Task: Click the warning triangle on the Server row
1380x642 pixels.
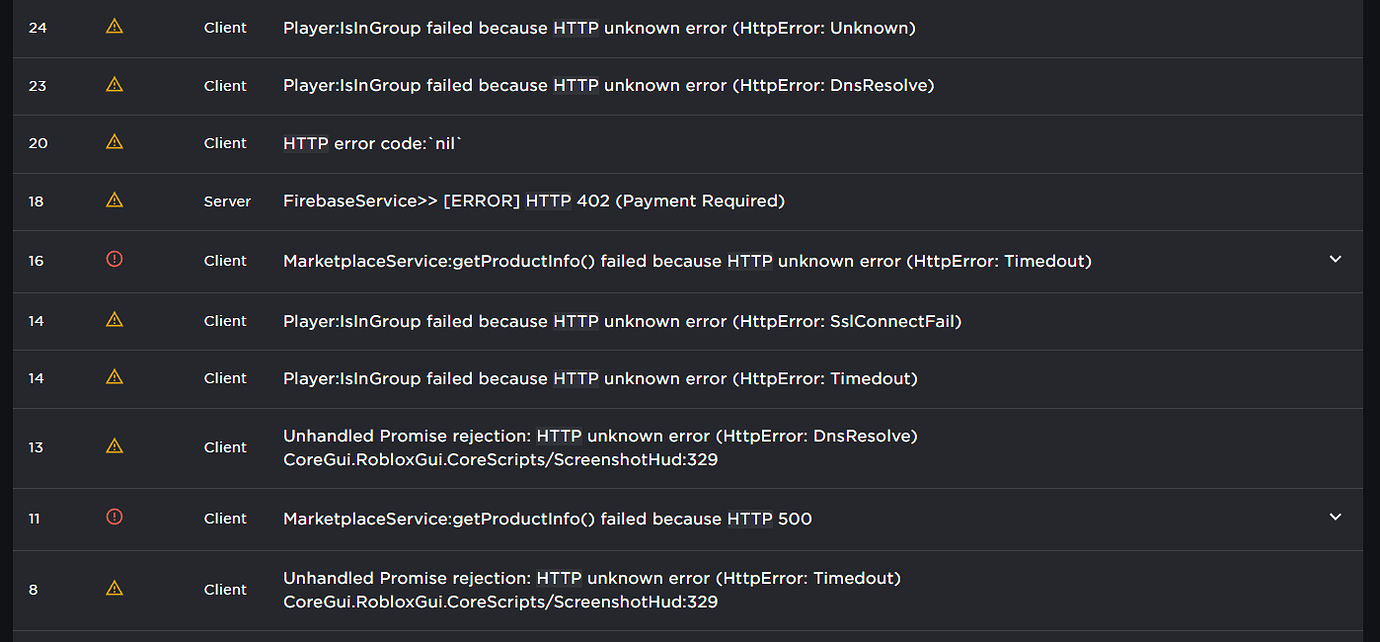Action: click(114, 200)
